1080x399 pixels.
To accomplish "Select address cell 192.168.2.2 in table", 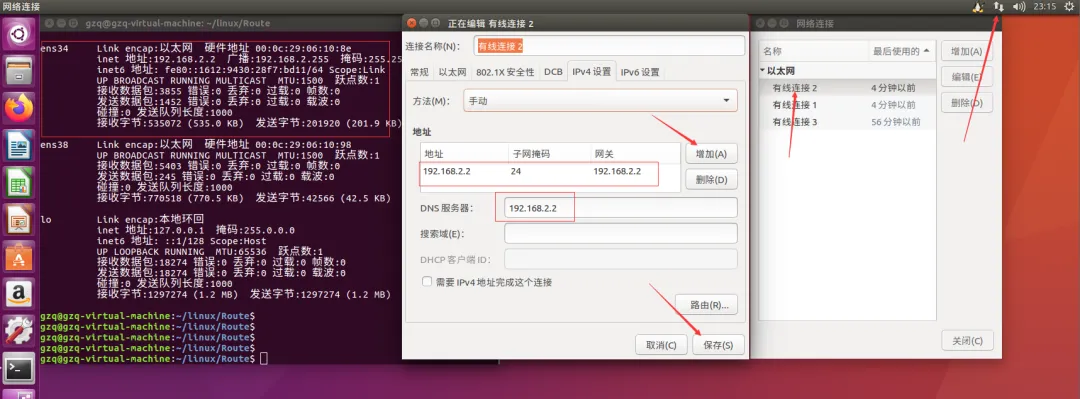I will (x=446, y=171).
